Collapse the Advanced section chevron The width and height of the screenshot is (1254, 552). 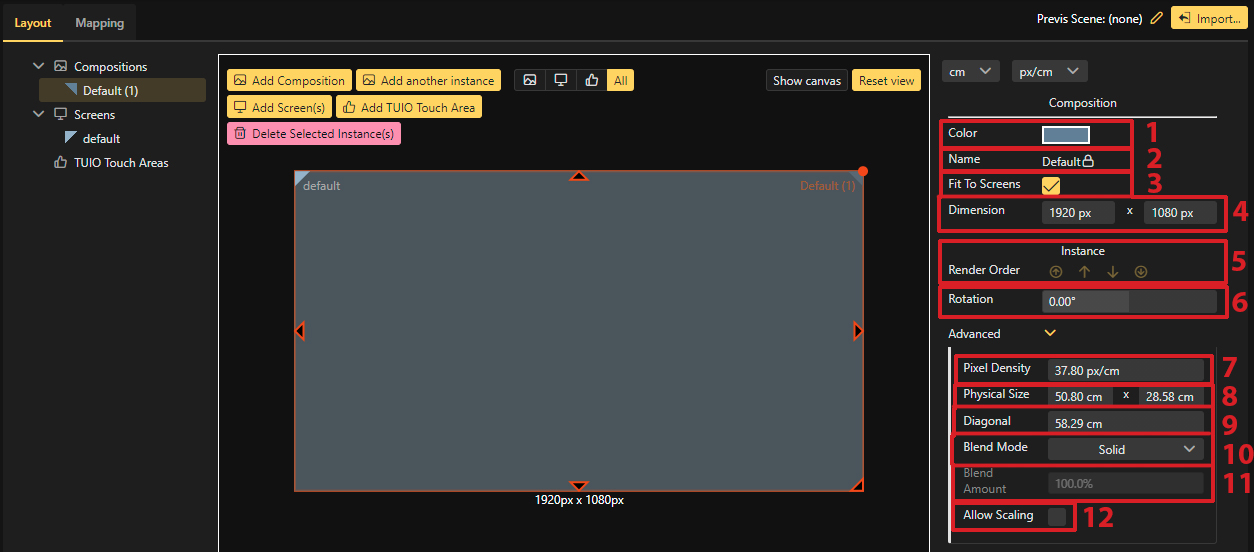pos(1050,333)
